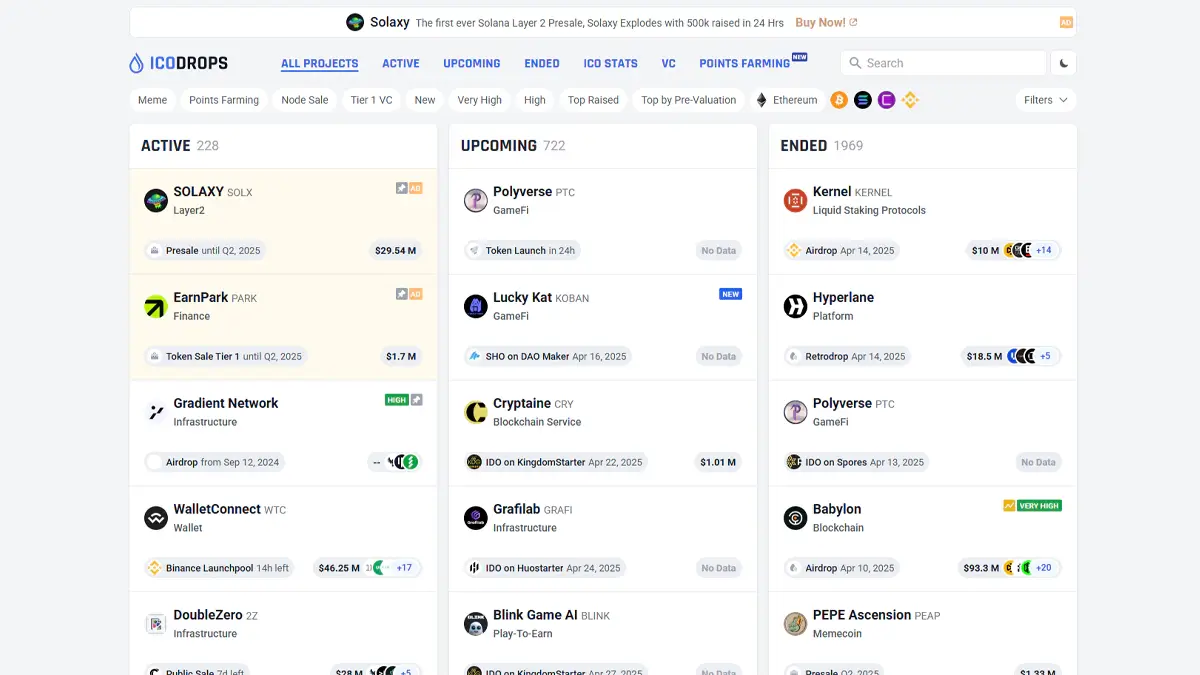This screenshot has height=675, width=1200.
Task: Click the Kernel project logo
Action: tap(795, 201)
